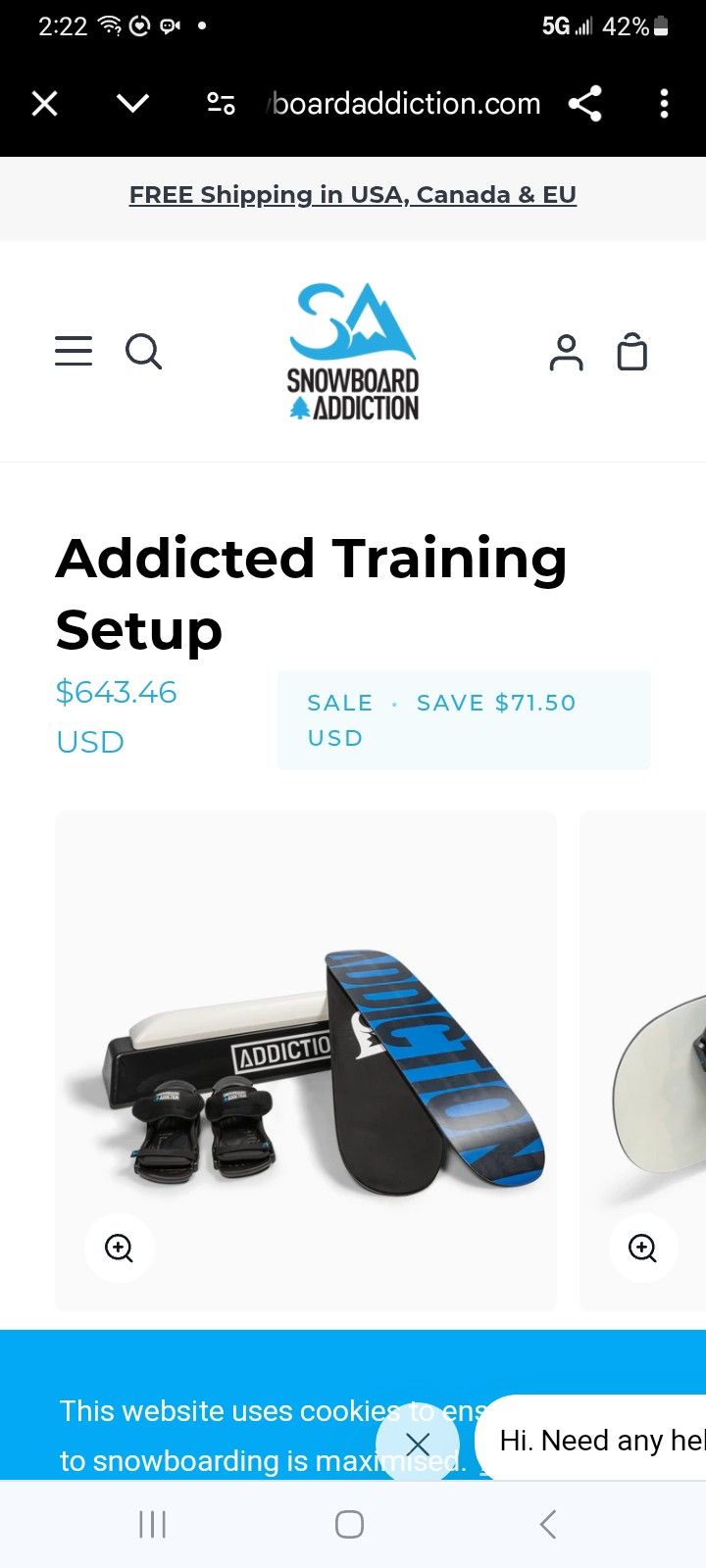Screen dimensions: 706x1568
Task: Open the account profile icon
Action: [566, 352]
